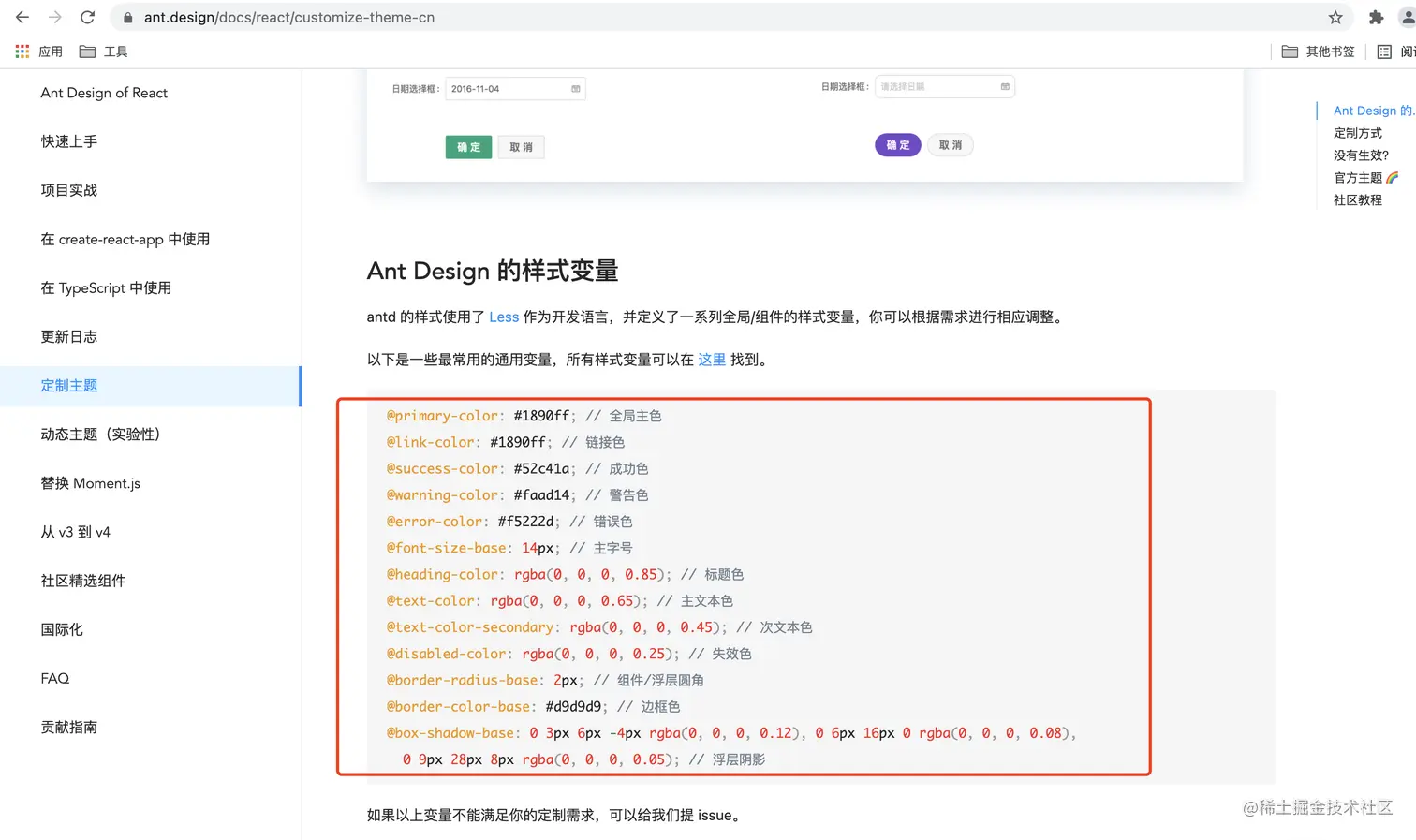Go forward with the browser forward arrow
The image size is (1416, 840).
point(55,17)
